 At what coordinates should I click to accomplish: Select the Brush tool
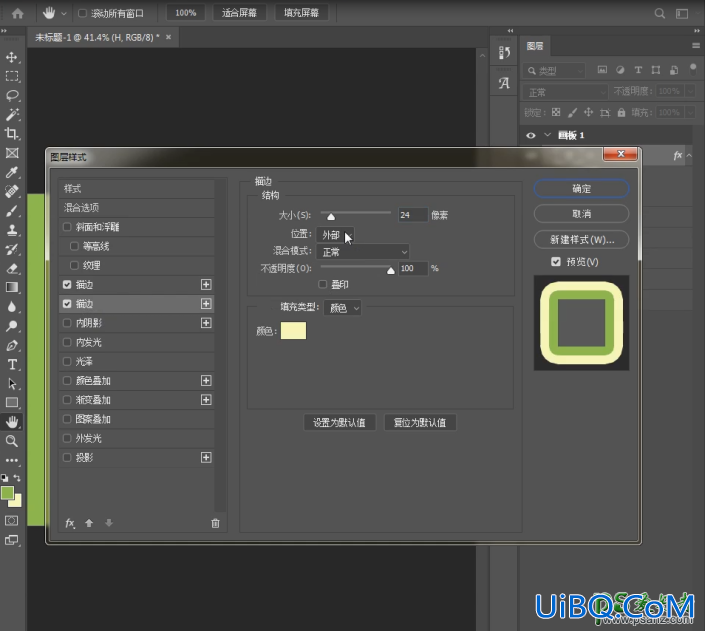click(x=12, y=210)
